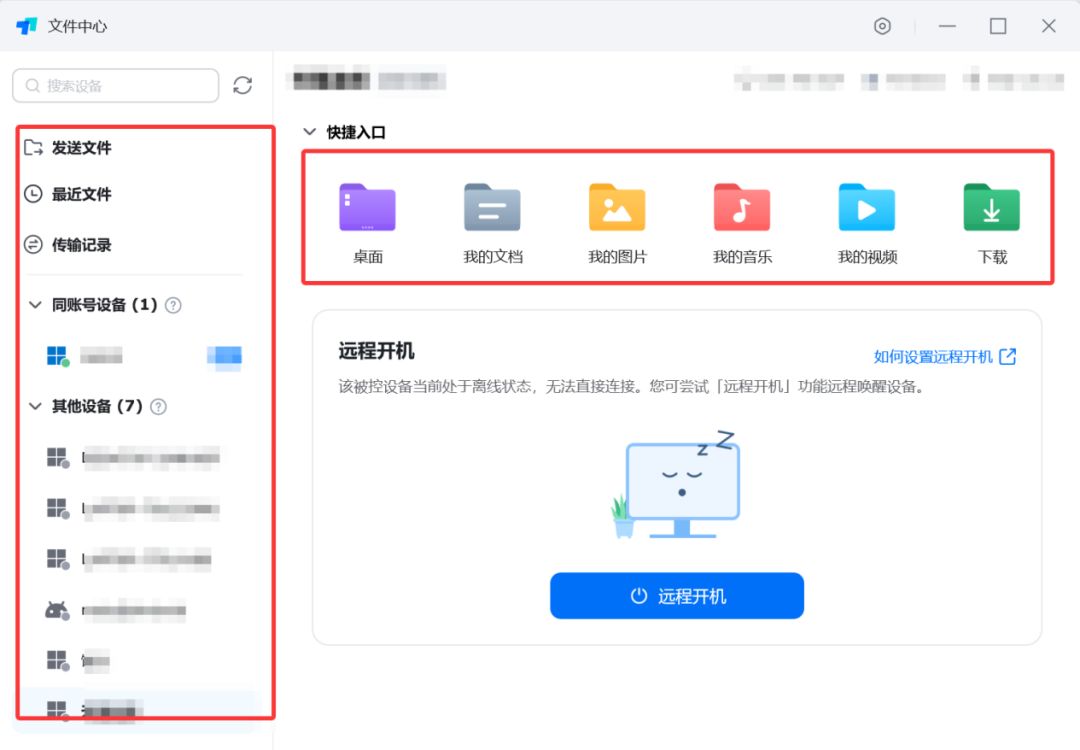Open settings gear in title bar
1080x750 pixels.
[882, 26]
